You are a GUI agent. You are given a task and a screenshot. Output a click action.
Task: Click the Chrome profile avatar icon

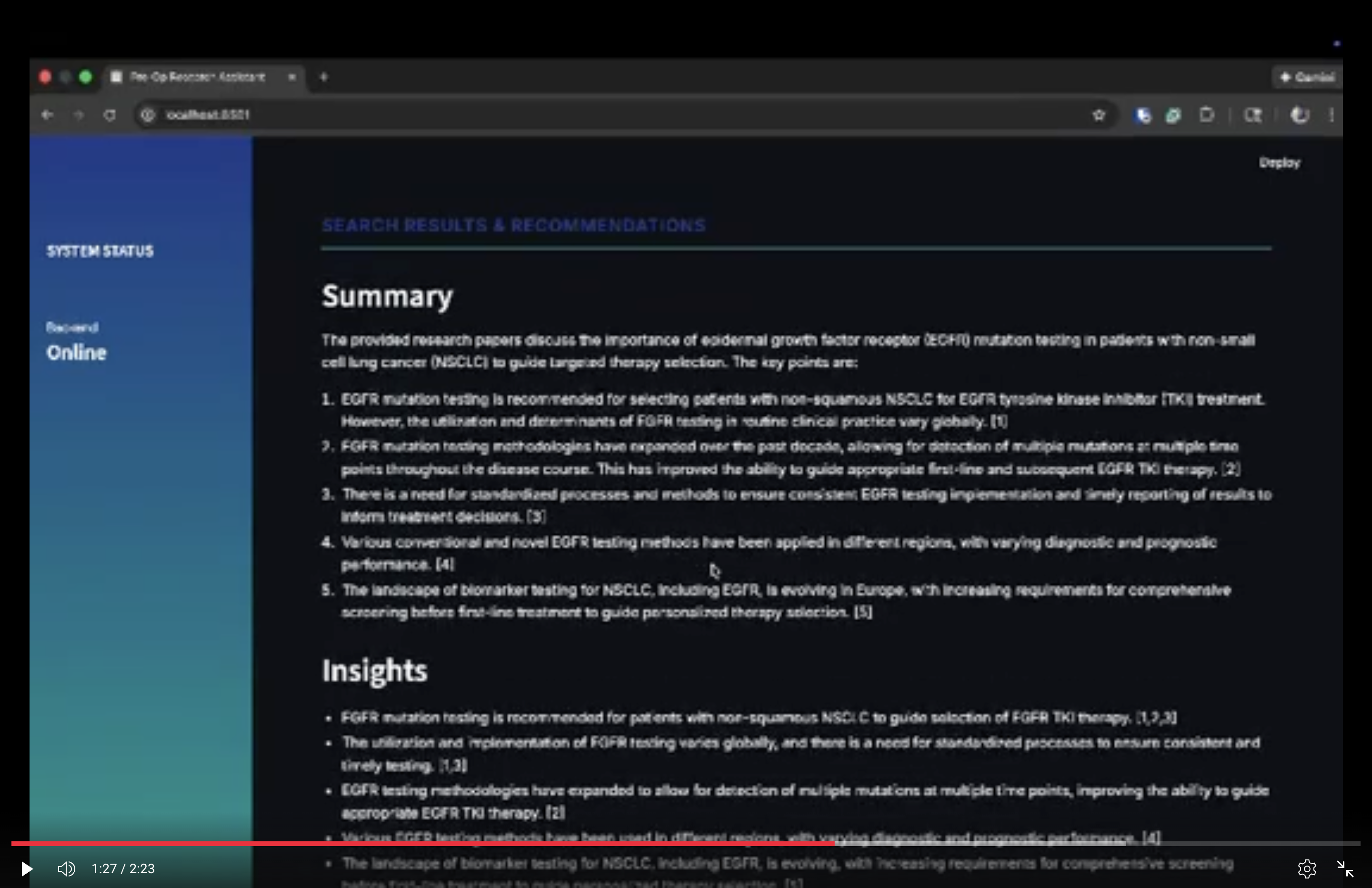[1300, 115]
